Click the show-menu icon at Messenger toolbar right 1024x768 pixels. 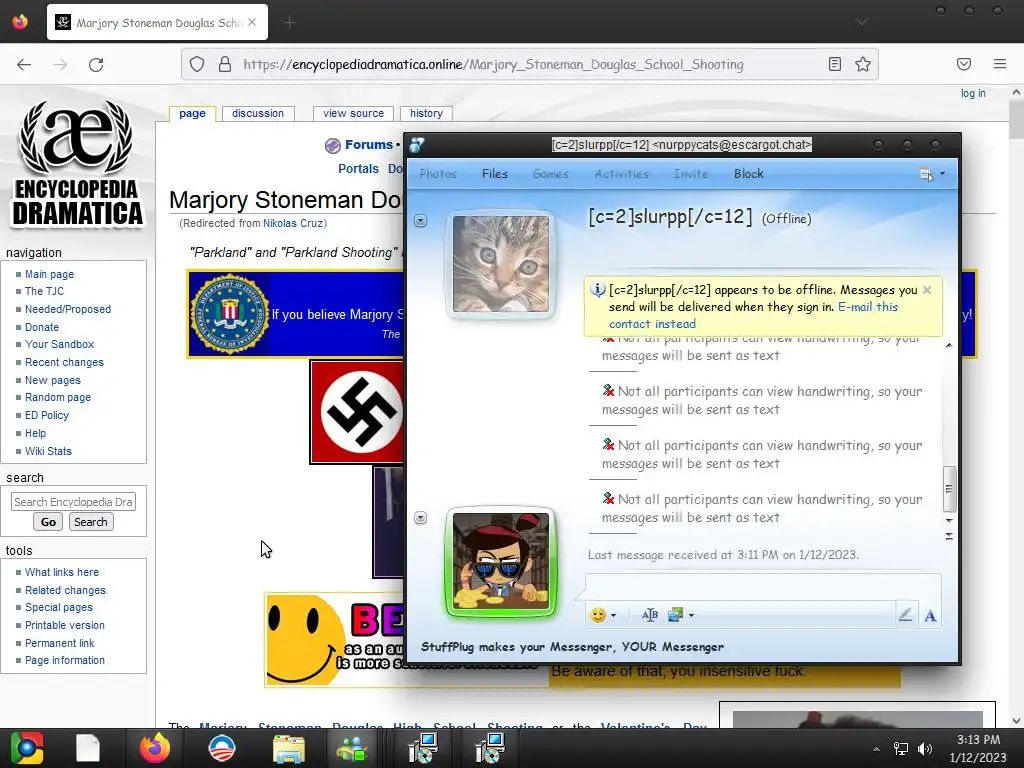[x=926, y=174]
